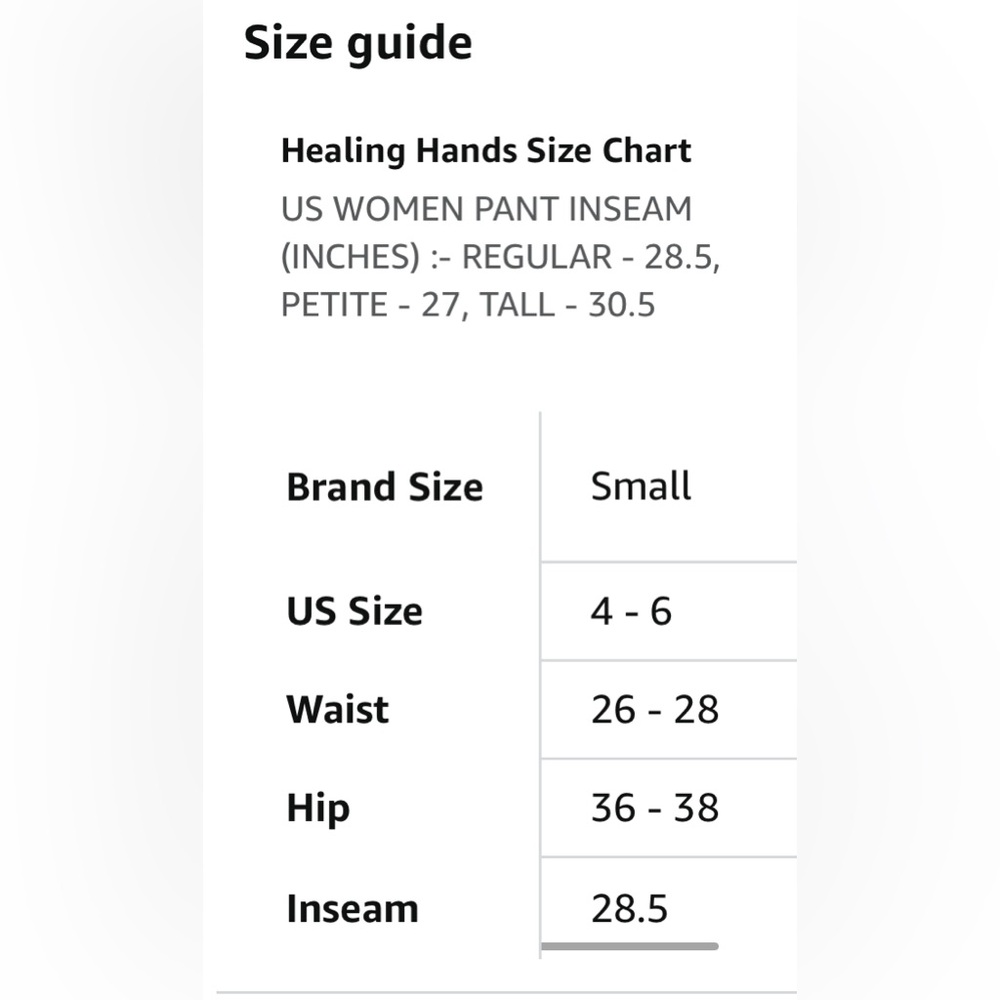
Task: Select the 28.5 inseam value
Action: click(x=629, y=908)
